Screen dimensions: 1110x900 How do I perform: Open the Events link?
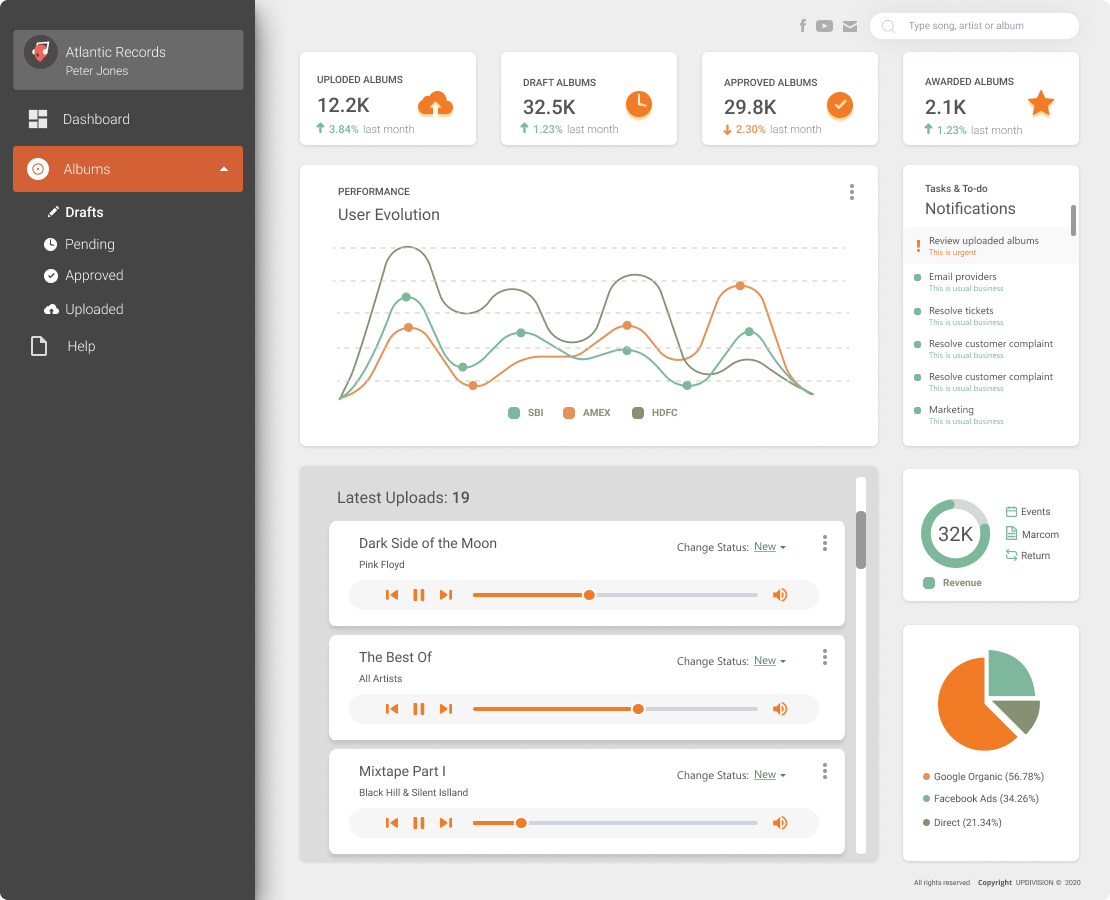pos(1028,512)
